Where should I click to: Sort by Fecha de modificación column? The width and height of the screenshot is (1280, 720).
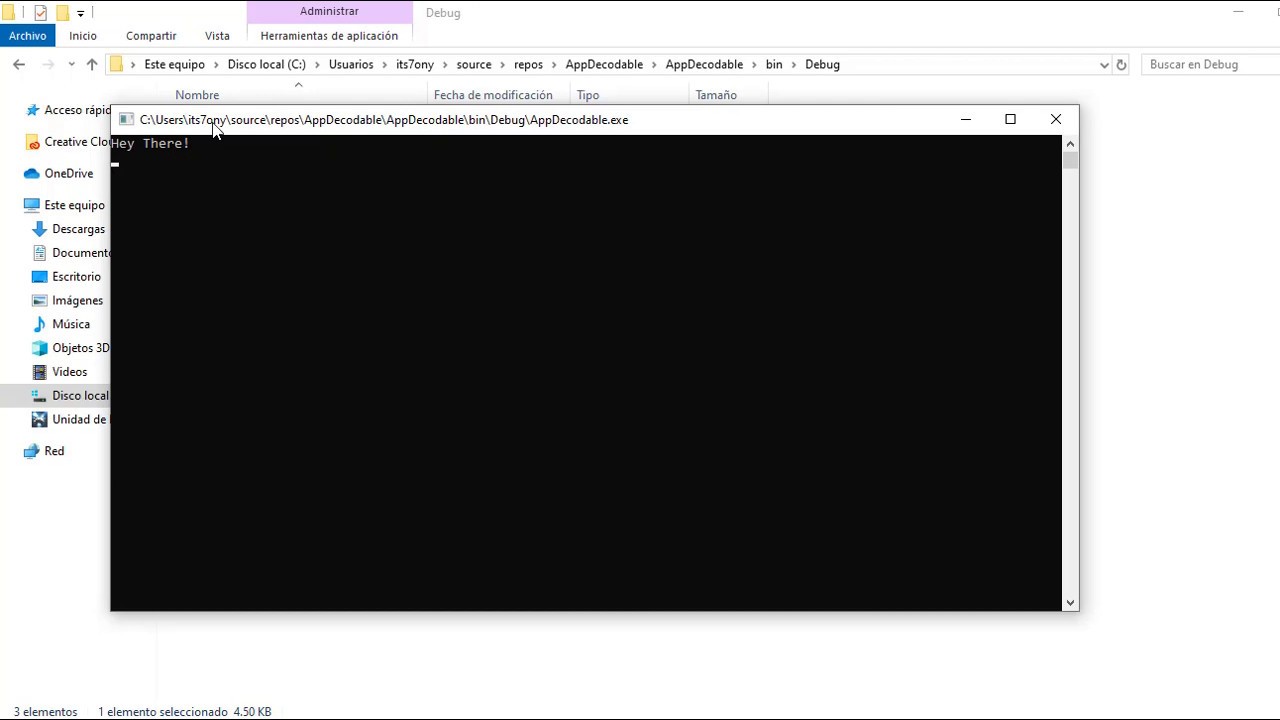pyautogui.click(x=493, y=95)
